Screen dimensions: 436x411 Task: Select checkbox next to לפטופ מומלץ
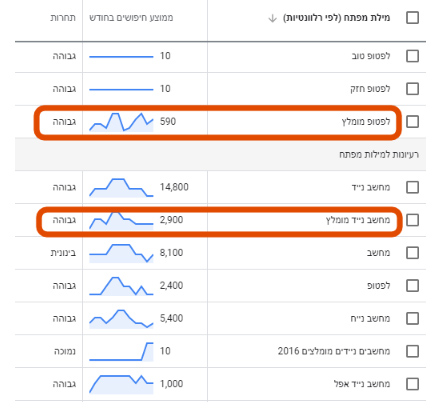pyautogui.click(x=412, y=122)
